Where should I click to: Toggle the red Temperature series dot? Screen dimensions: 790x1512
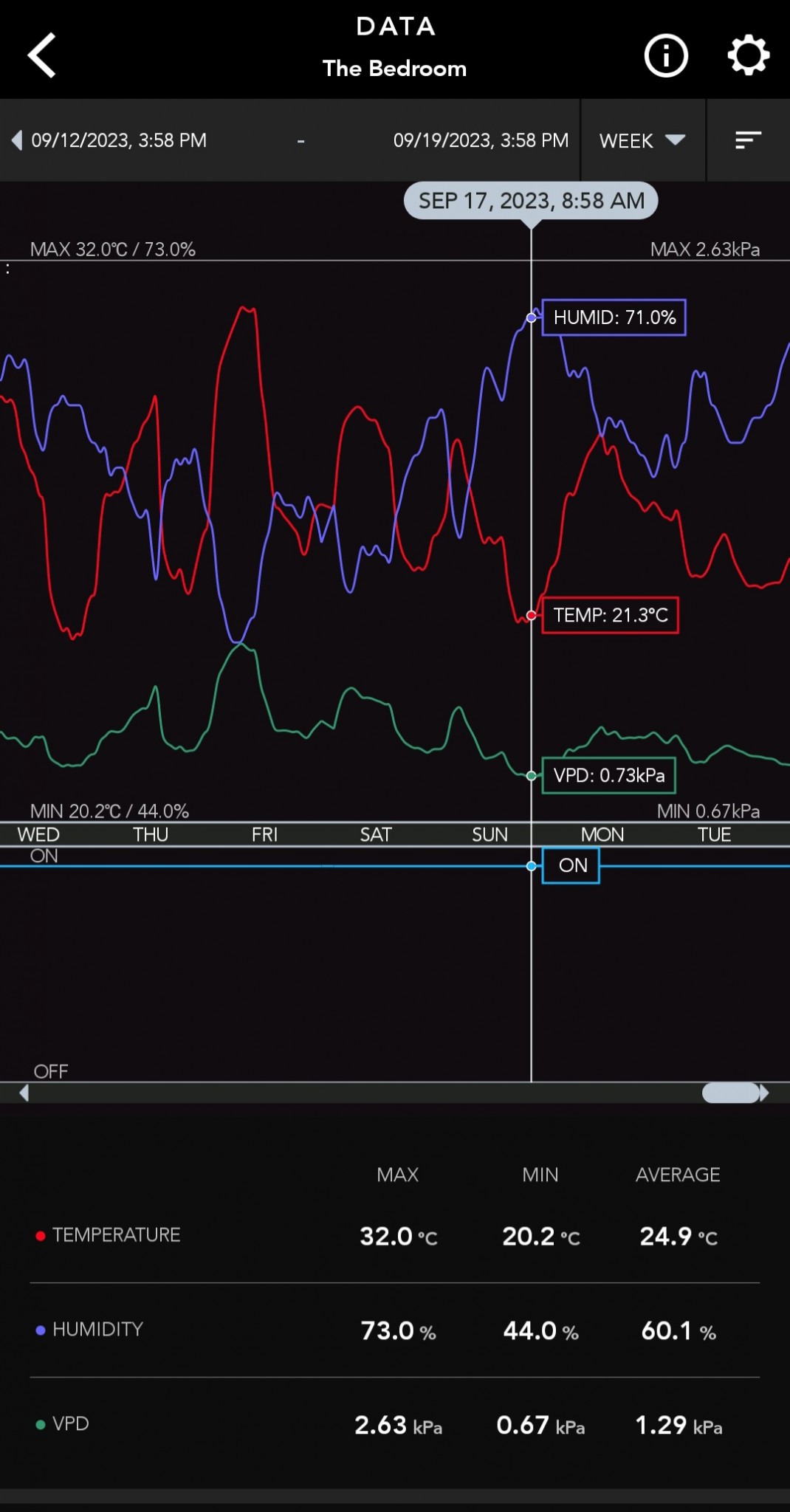(x=41, y=1236)
